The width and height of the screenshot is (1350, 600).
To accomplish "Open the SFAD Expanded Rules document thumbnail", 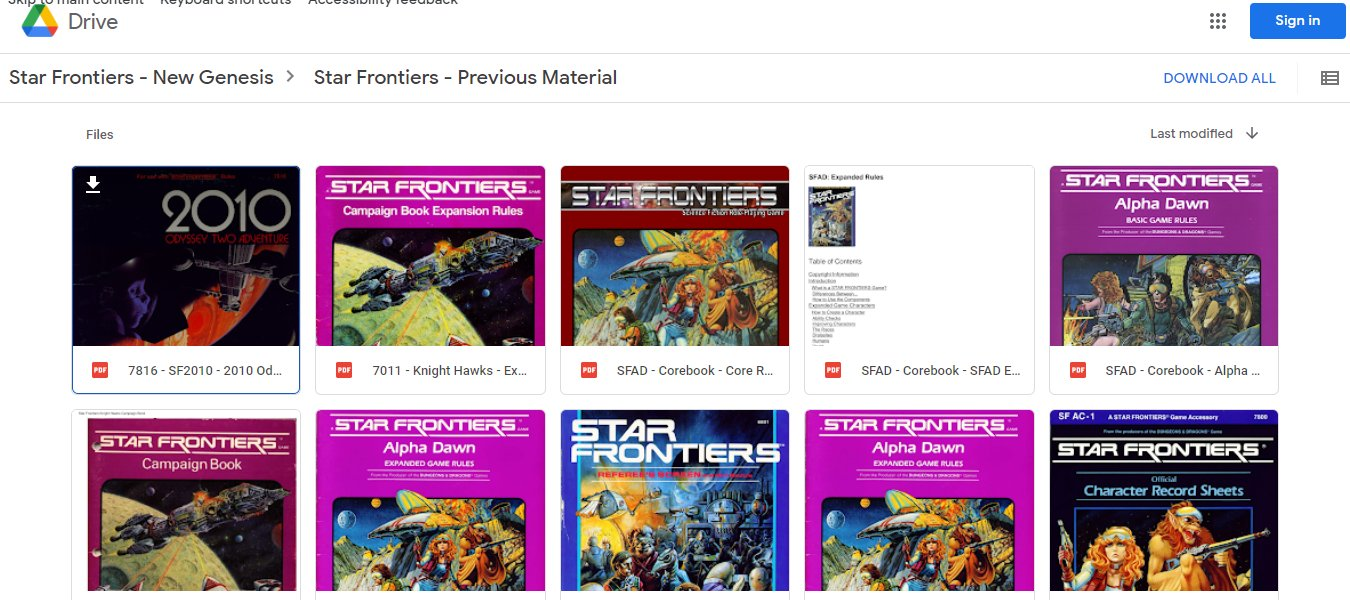I will (919, 256).
